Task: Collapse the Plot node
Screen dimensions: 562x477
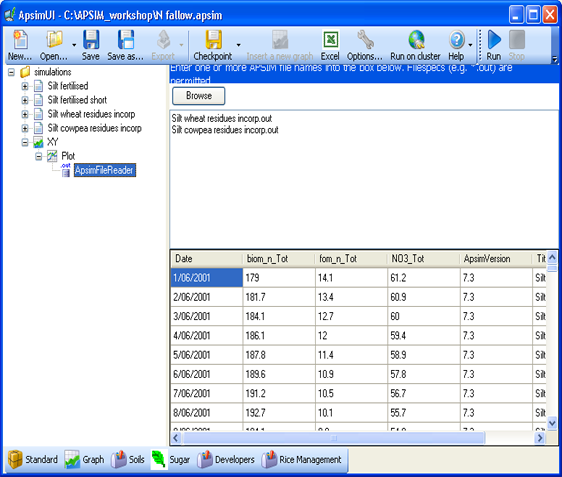Action: pyautogui.click(x=38, y=156)
